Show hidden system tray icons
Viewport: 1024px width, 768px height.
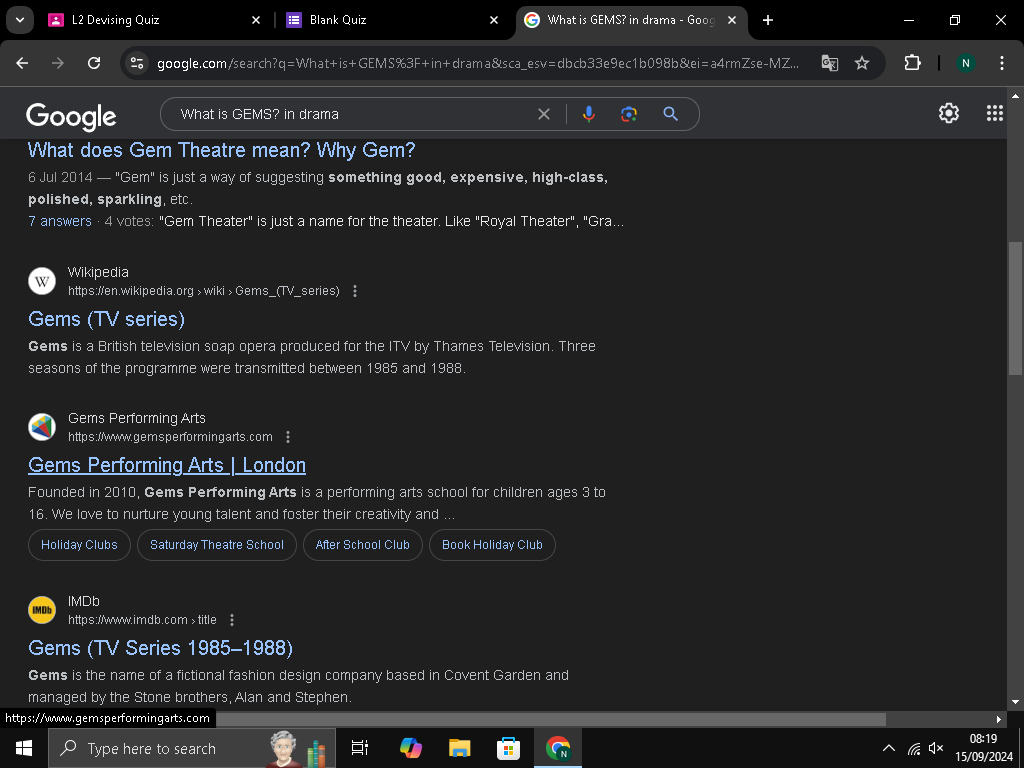pos(889,748)
